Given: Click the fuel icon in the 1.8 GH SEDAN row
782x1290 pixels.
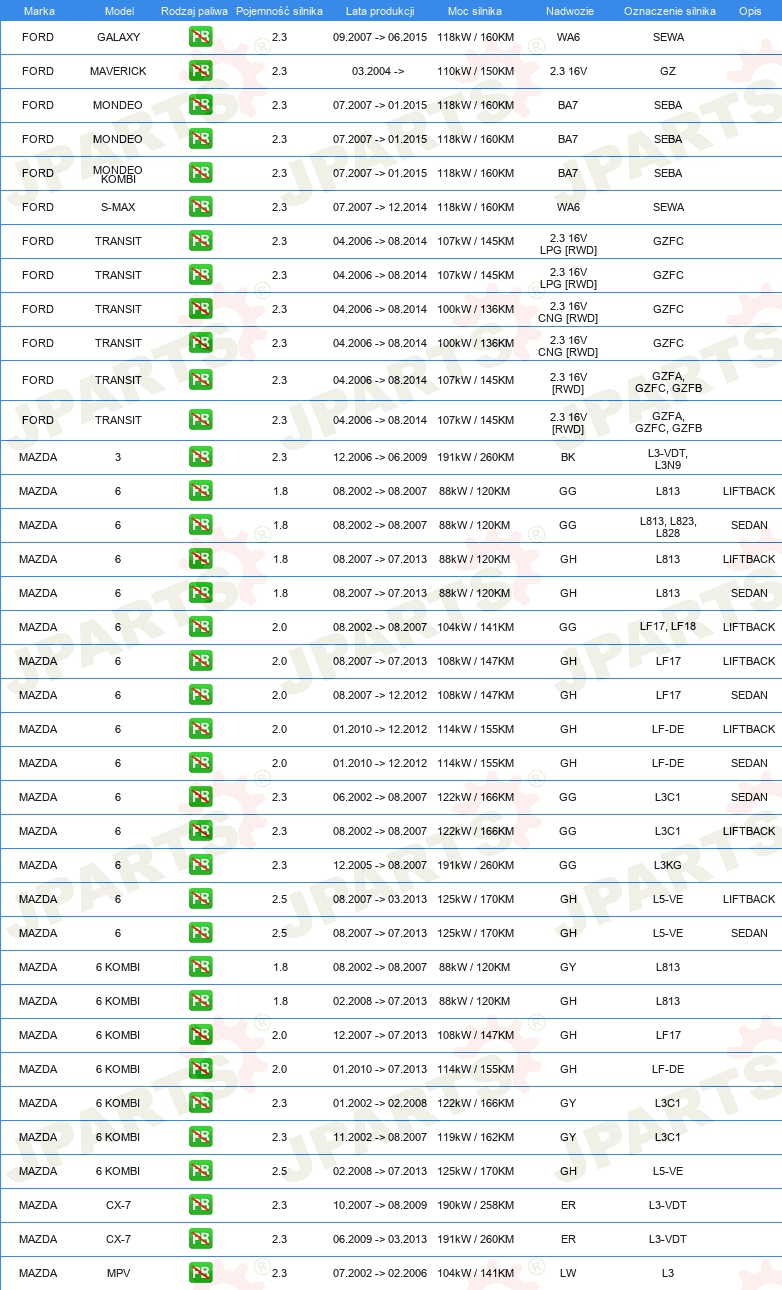Looking at the screenshot, I should pyautogui.click(x=200, y=593).
